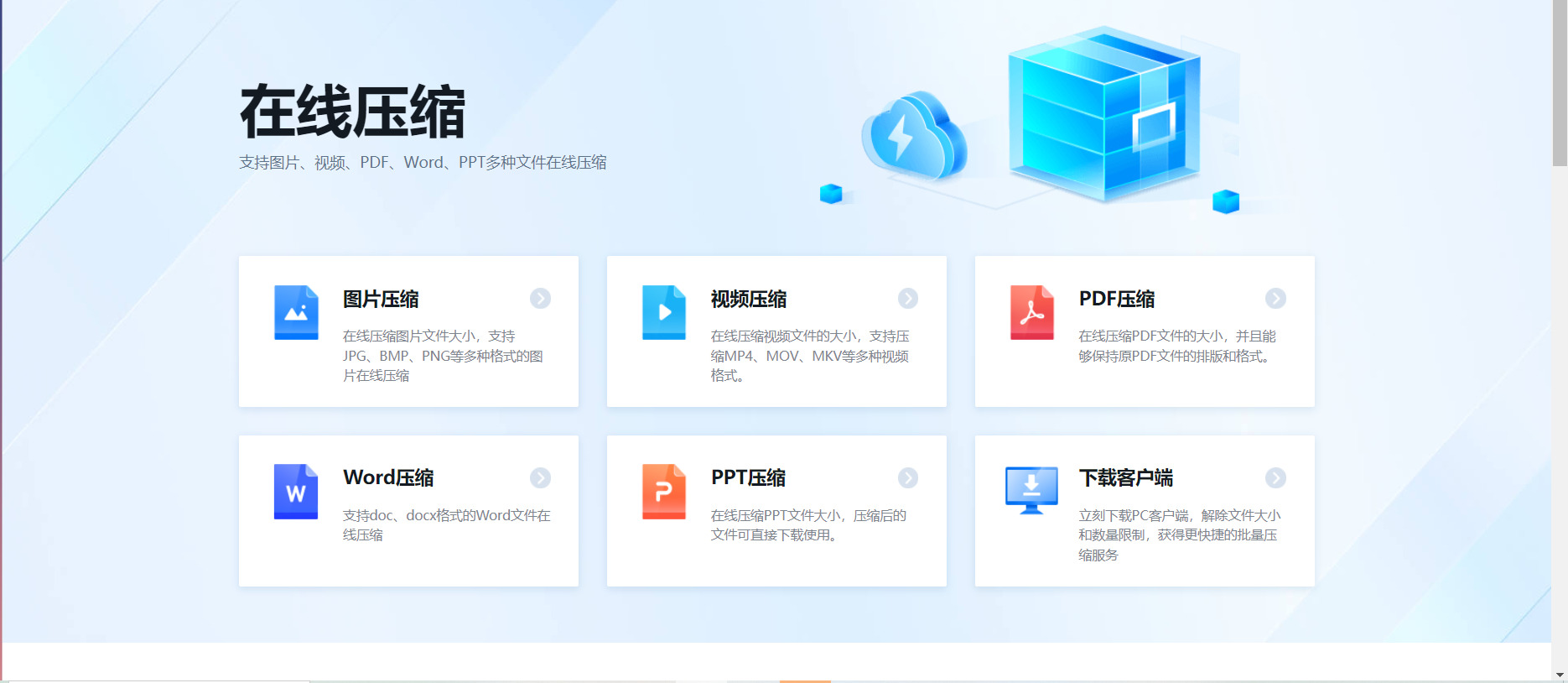Click the 在线压缩 main heading

tap(352, 112)
